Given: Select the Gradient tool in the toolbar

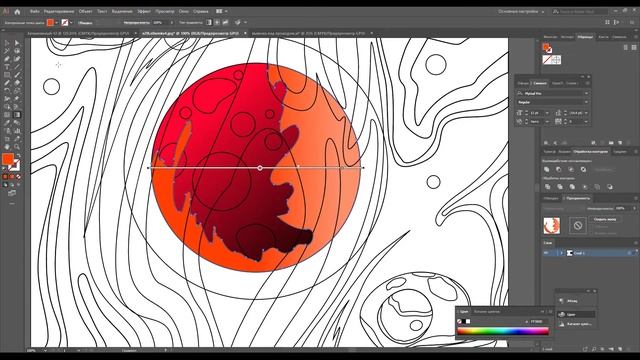Looking at the screenshot, I should 17,115.
